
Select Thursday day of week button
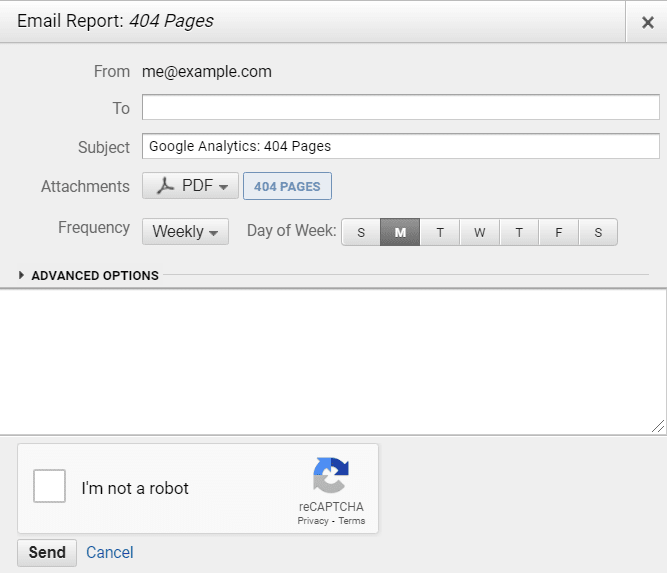pos(519,232)
